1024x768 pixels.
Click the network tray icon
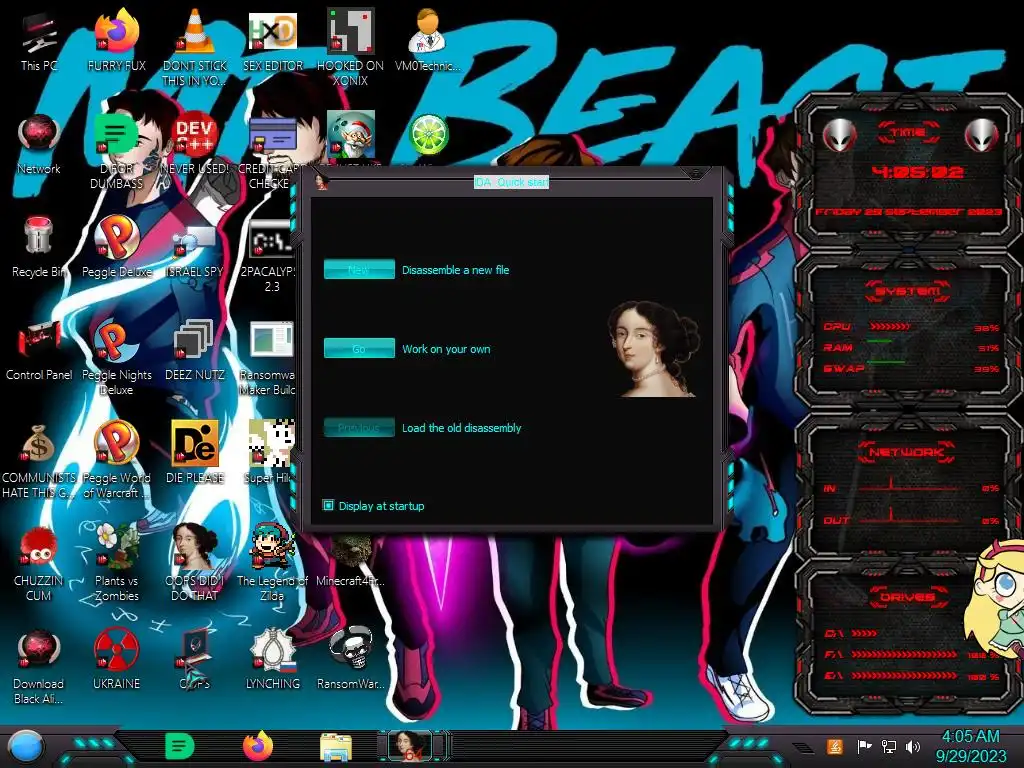(889, 746)
